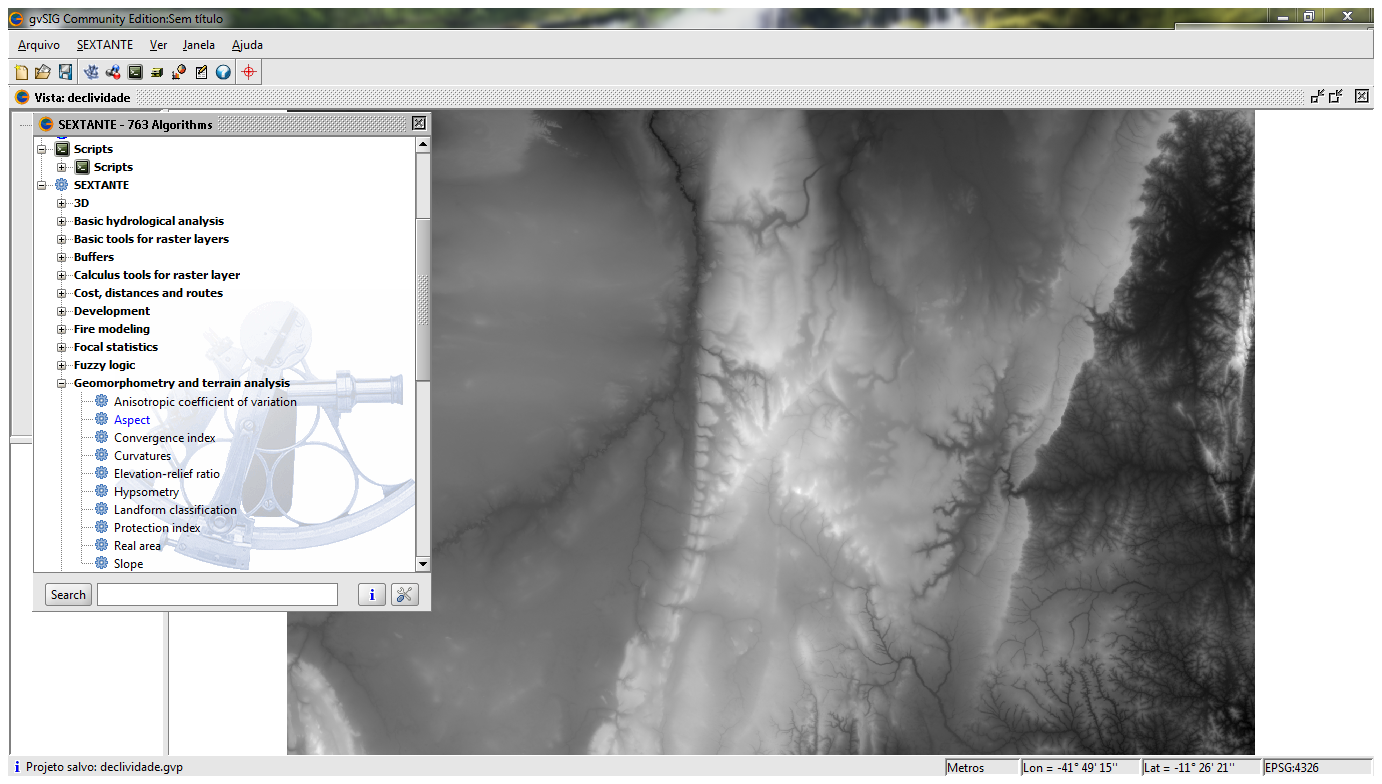
Task: Select the Slope algorithm
Action: (x=128, y=564)
